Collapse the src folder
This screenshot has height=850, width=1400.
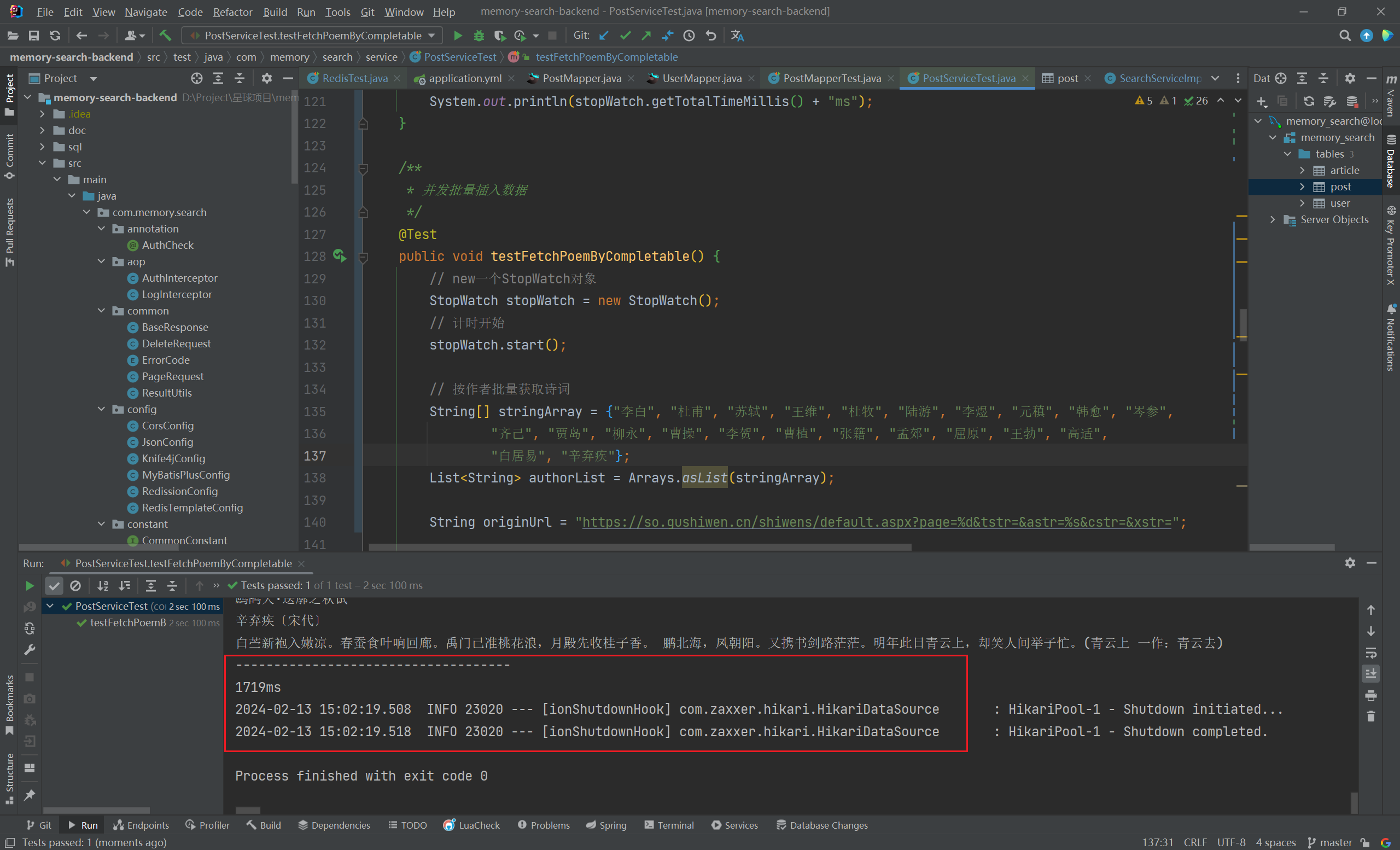pyautogui.click(x=42, y=163)
